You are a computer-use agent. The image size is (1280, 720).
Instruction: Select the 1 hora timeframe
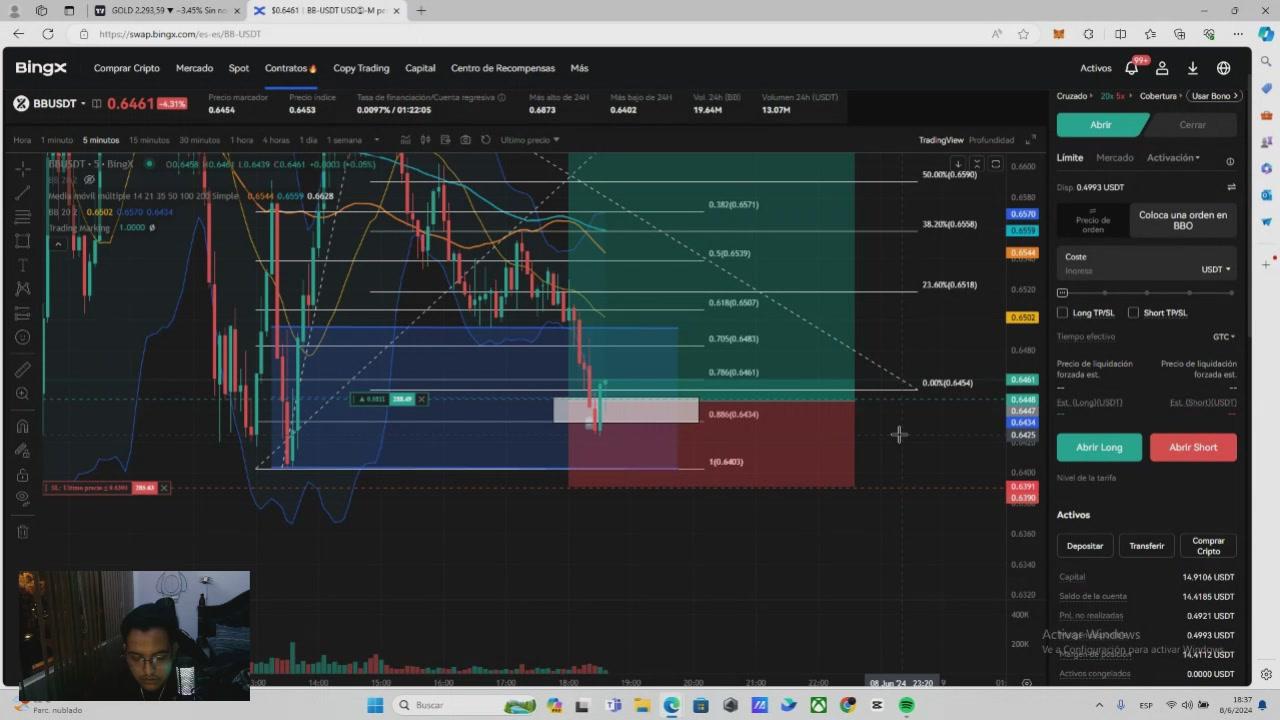coord(242,140)
